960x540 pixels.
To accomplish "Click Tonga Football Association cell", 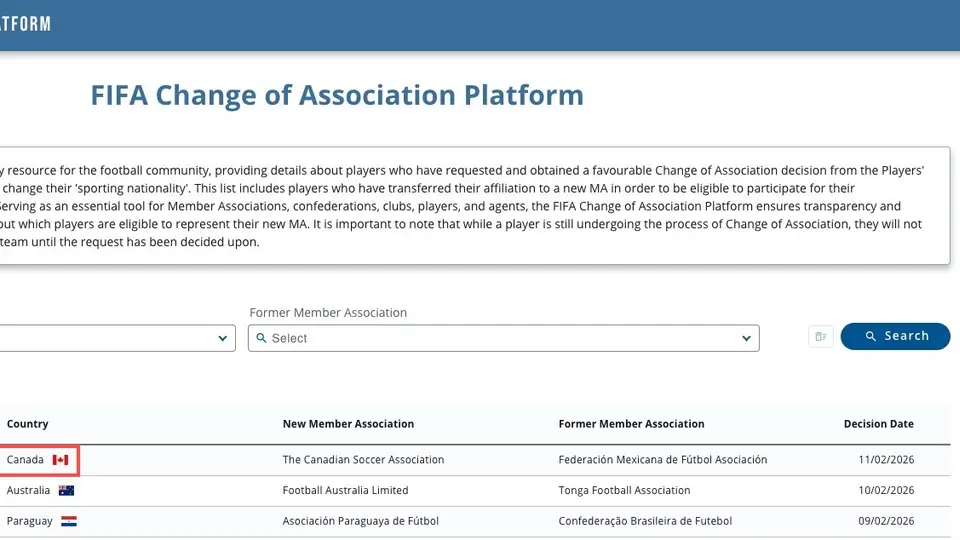I will pyautogui.click(x=624, y=490).
